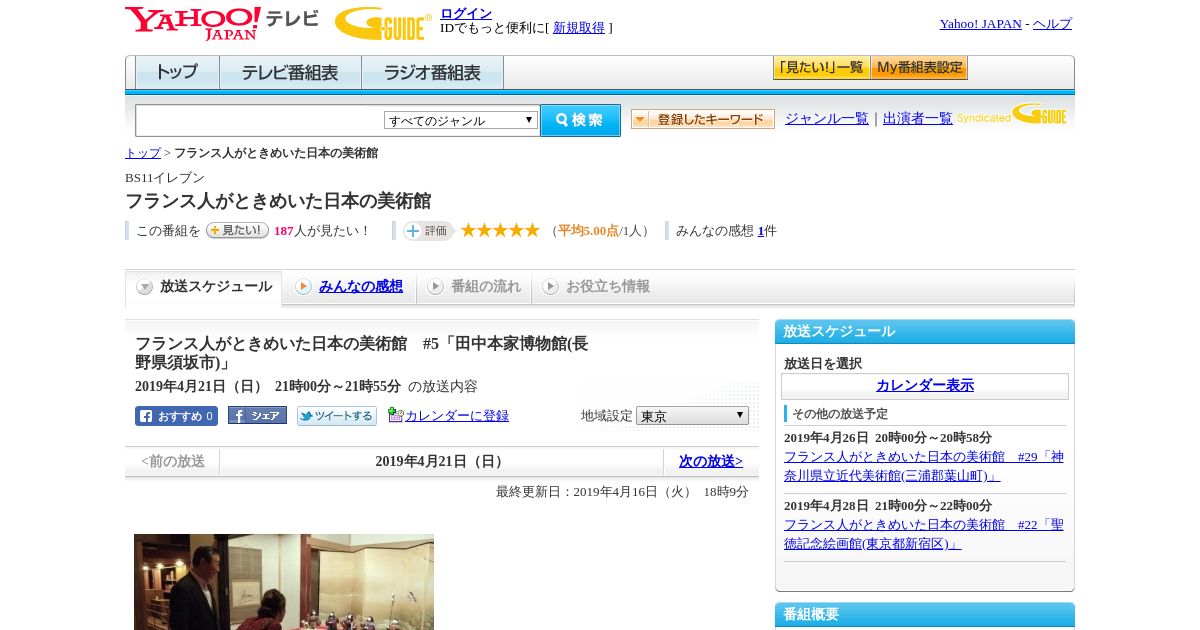Go to トップ in the breadcrumb
The height and width of the screenshot is (630, 1200).
pyautogui.click(x=143, y=153)
